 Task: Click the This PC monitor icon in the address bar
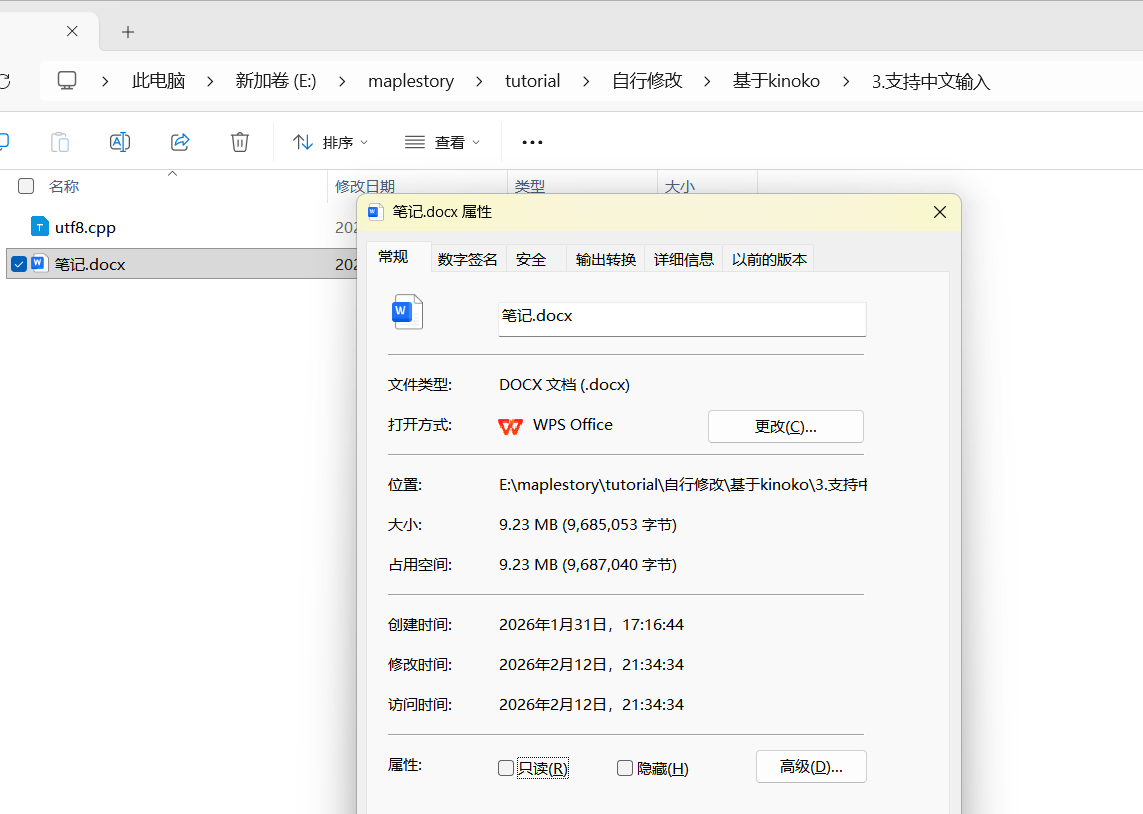(x=67, y=81)
